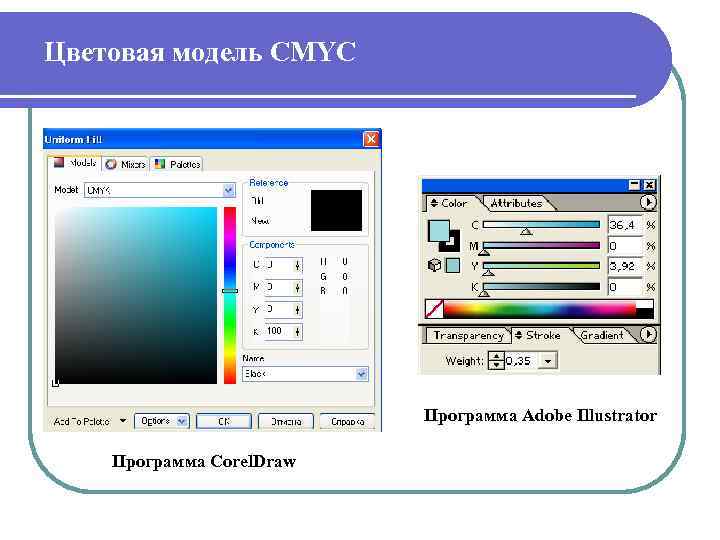Click the Weight field showing 0,35

coord(521,361)
